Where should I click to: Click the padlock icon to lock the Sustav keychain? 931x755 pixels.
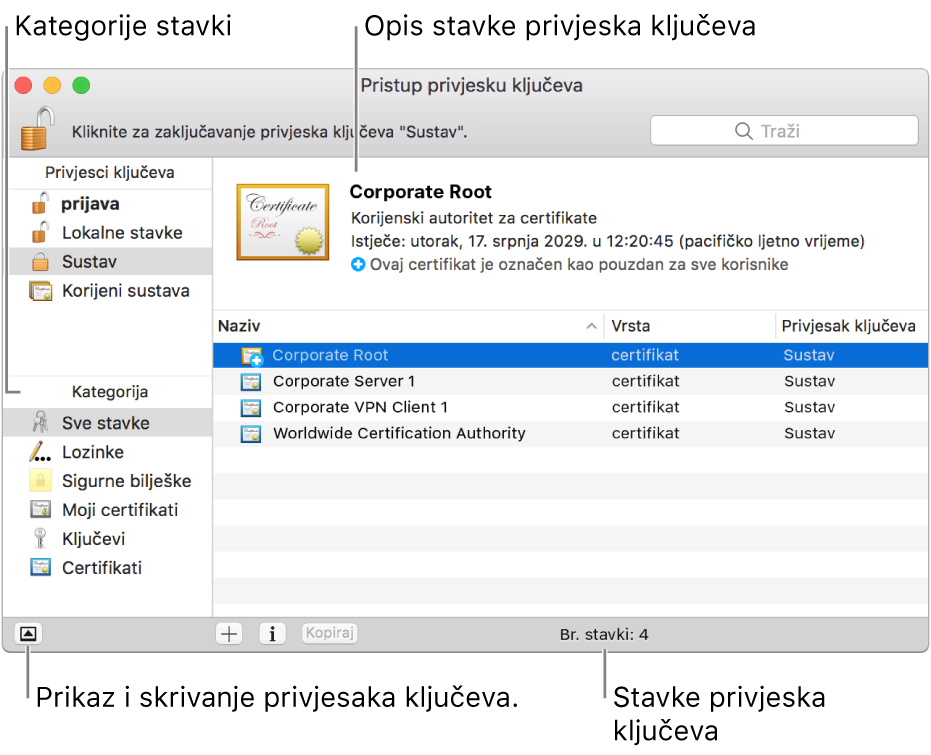(x=37, y=128)
